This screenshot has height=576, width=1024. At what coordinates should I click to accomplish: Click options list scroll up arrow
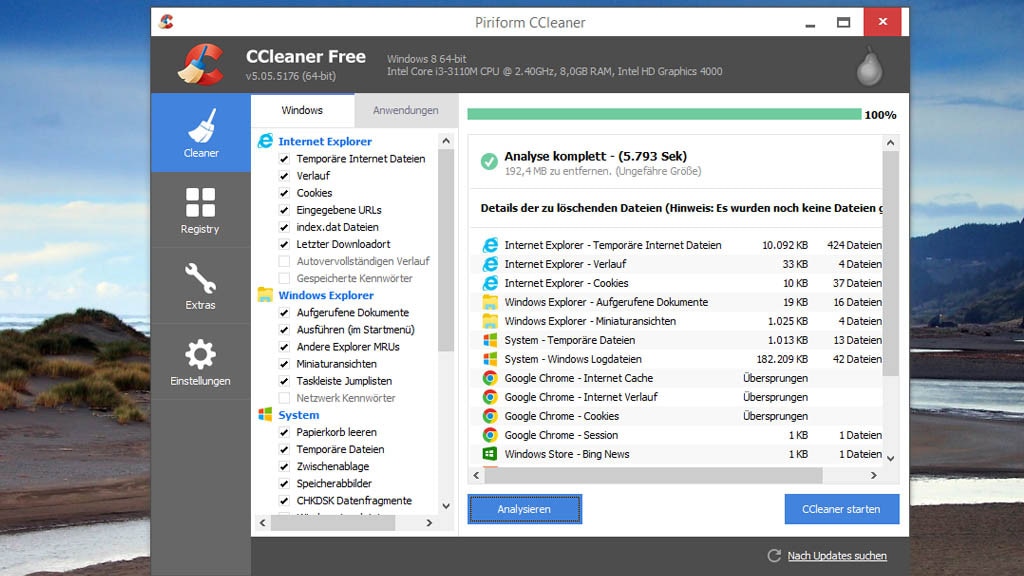tap(446, 140)
